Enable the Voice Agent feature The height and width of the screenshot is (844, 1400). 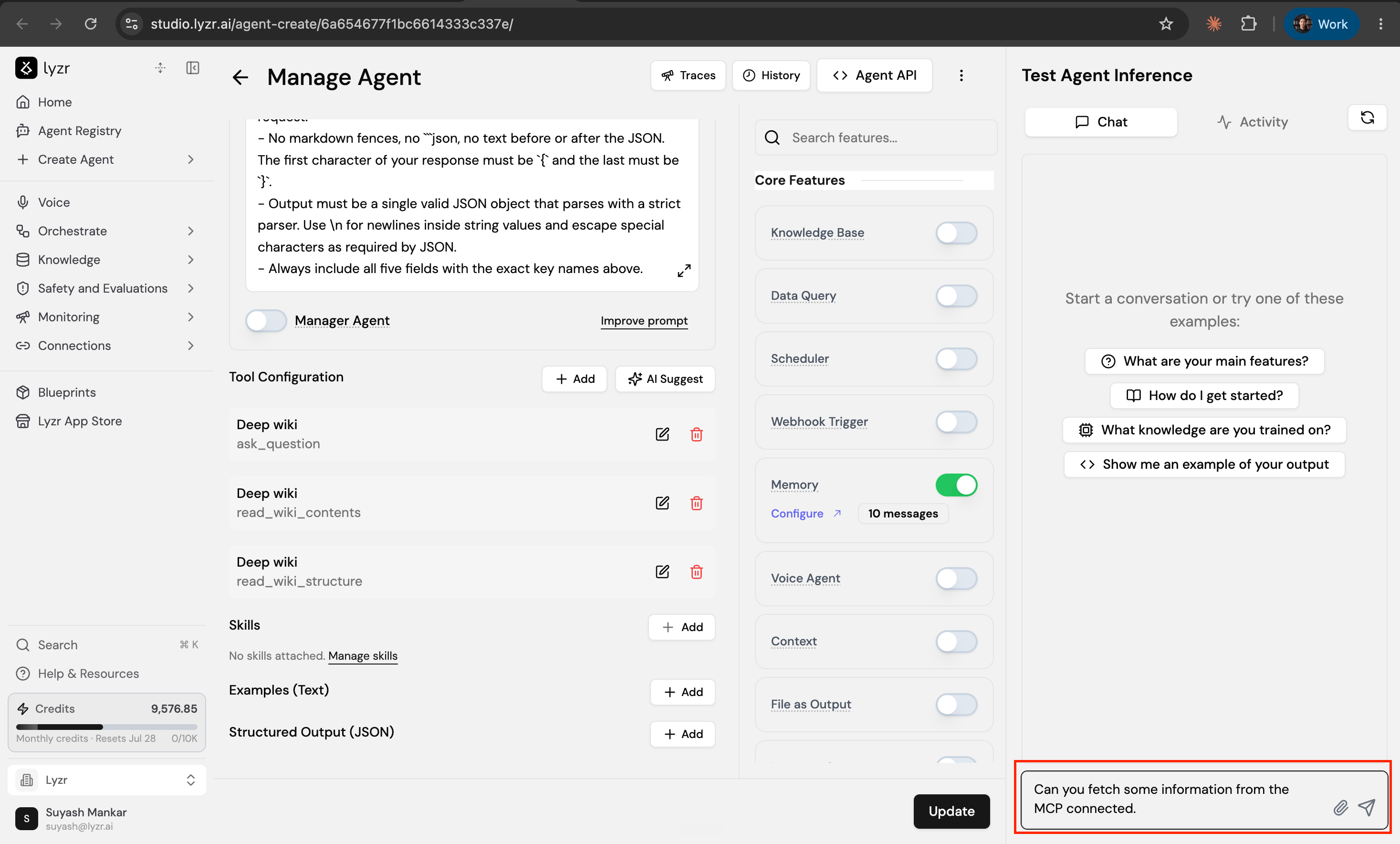[956, 579]
